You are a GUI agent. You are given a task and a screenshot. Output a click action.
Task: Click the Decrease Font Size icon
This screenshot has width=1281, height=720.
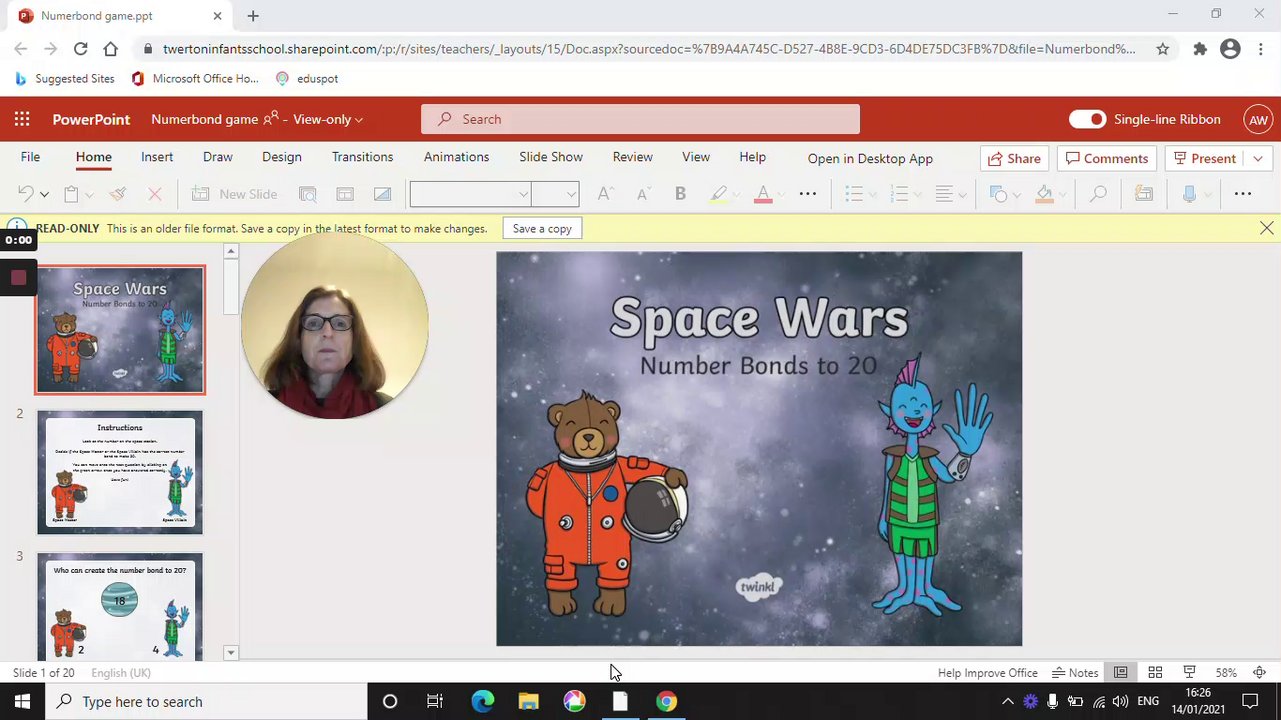644,194
